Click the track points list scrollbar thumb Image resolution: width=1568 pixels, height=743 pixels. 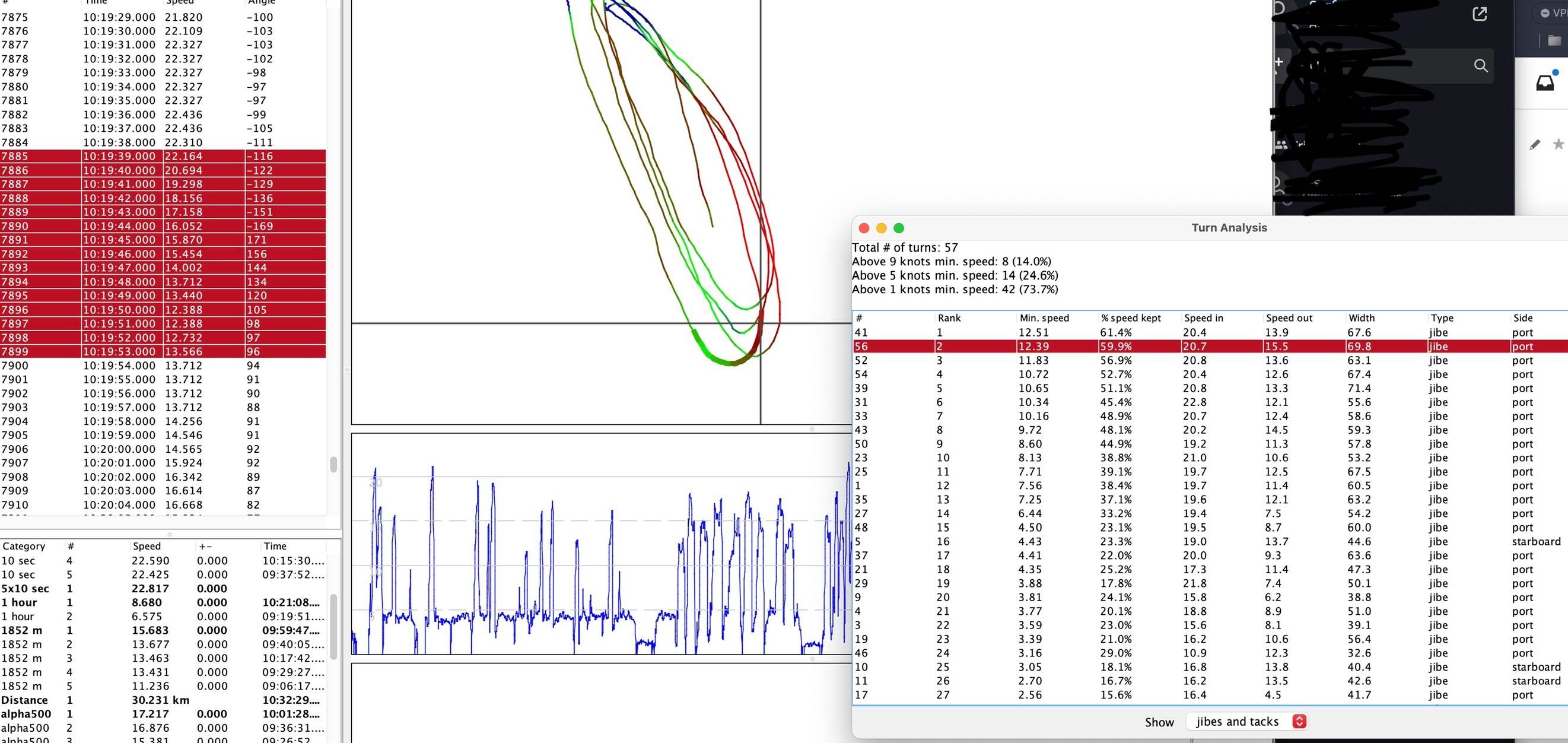coord(333,464)
